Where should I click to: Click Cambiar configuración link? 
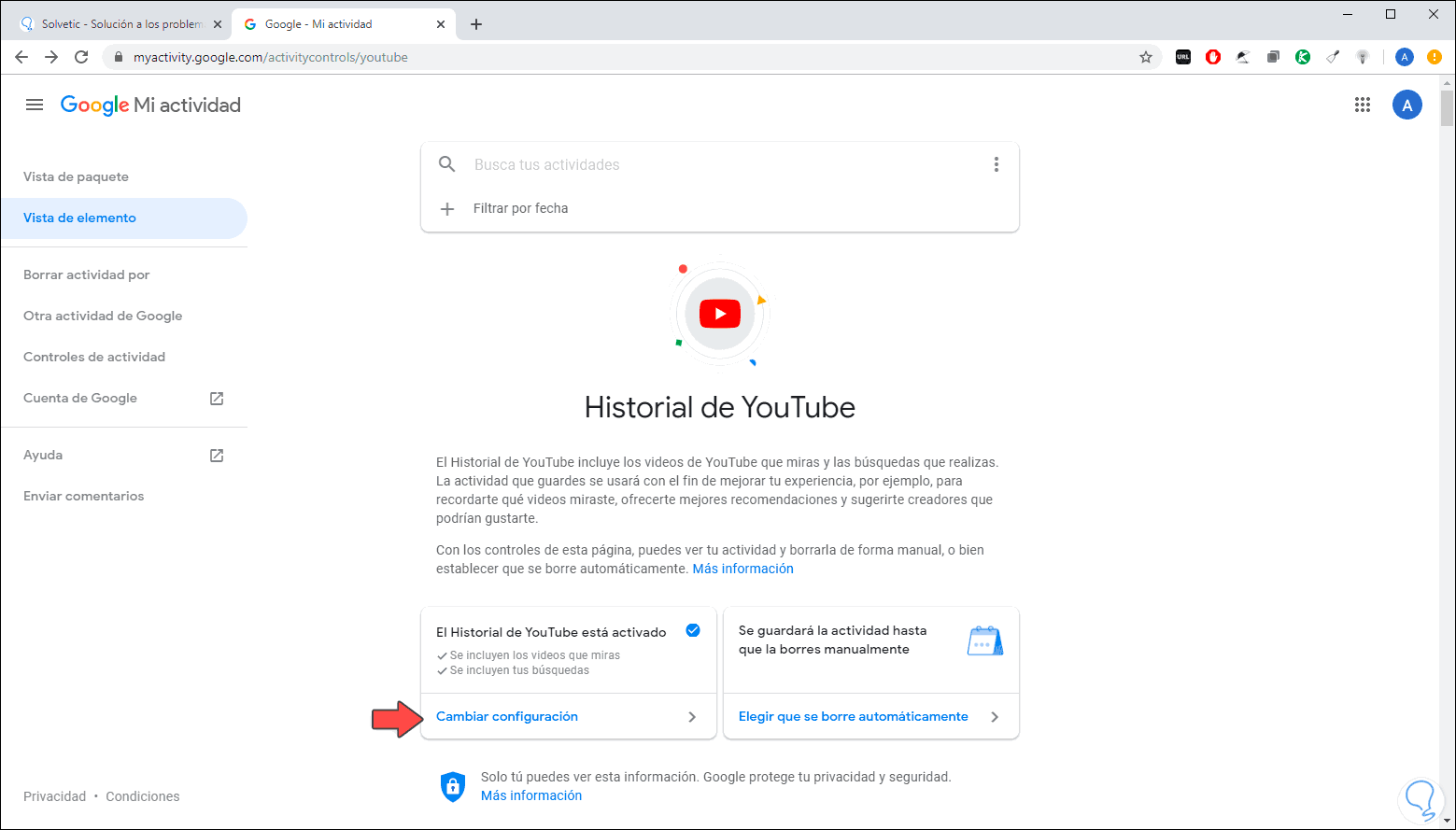(x=507, y=716)
